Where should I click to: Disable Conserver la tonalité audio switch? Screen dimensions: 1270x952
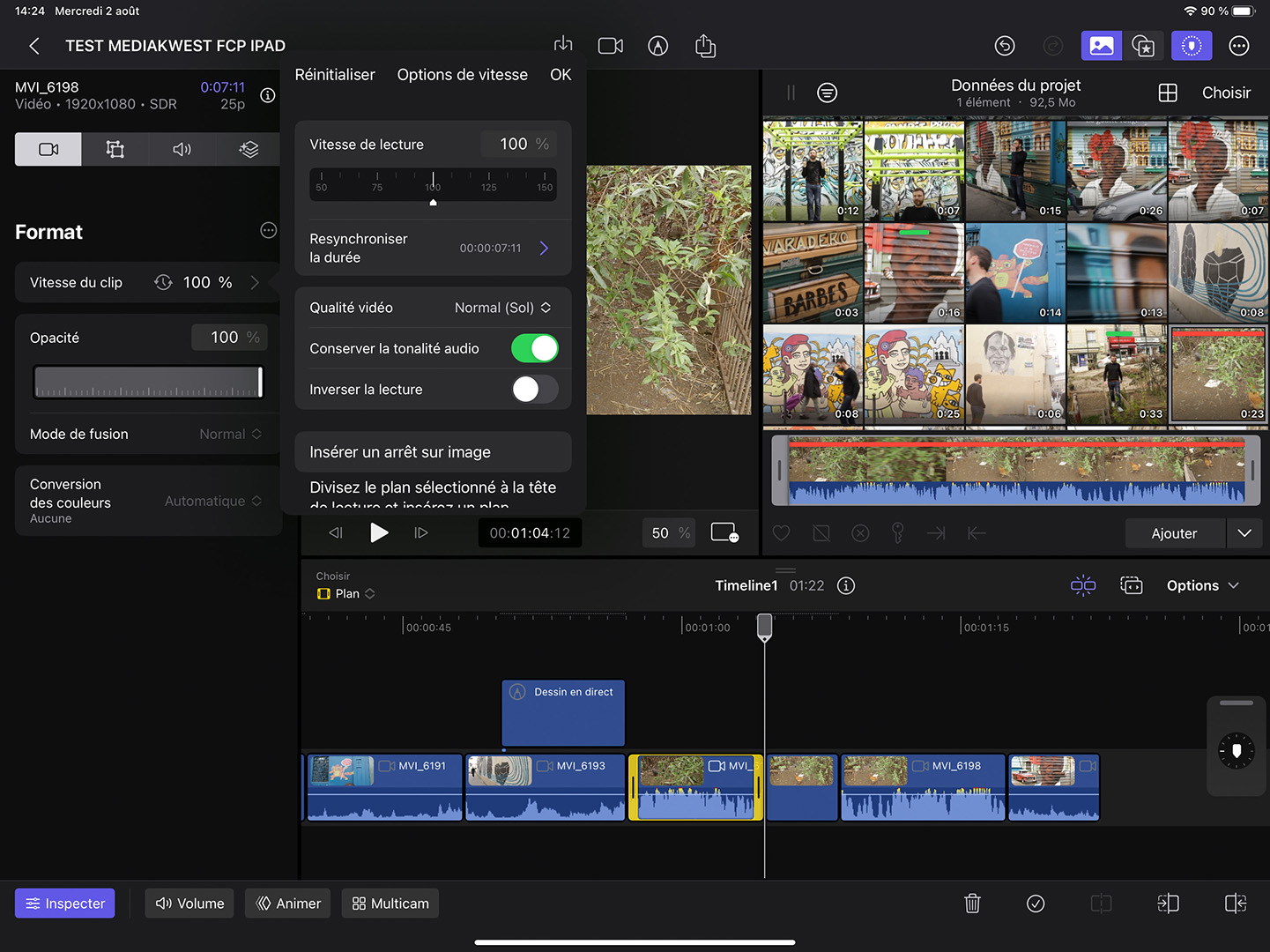coord(534,349)
